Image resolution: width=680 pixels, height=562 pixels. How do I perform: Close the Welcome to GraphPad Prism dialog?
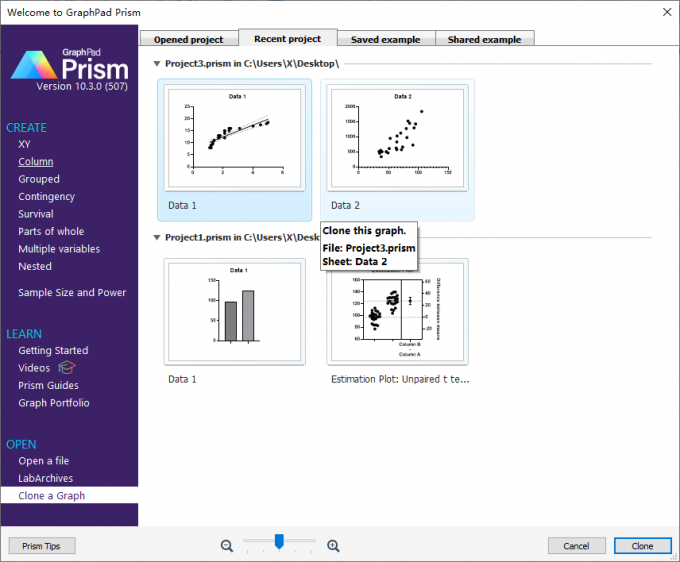click(x=667, y=12)
